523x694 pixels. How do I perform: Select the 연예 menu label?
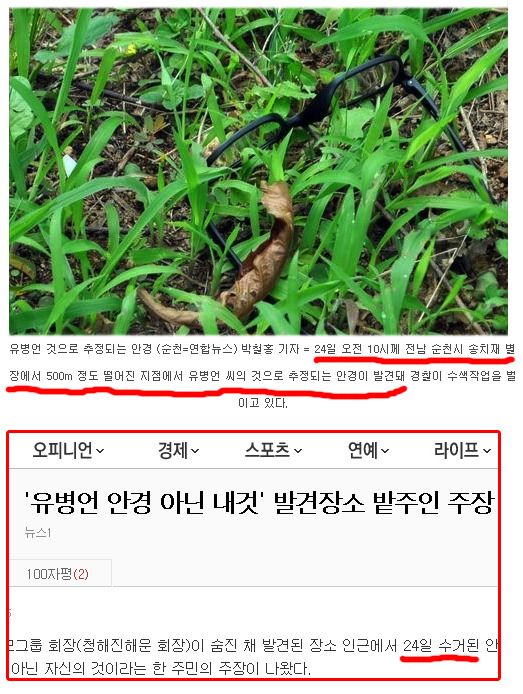(x=363, y=450)
